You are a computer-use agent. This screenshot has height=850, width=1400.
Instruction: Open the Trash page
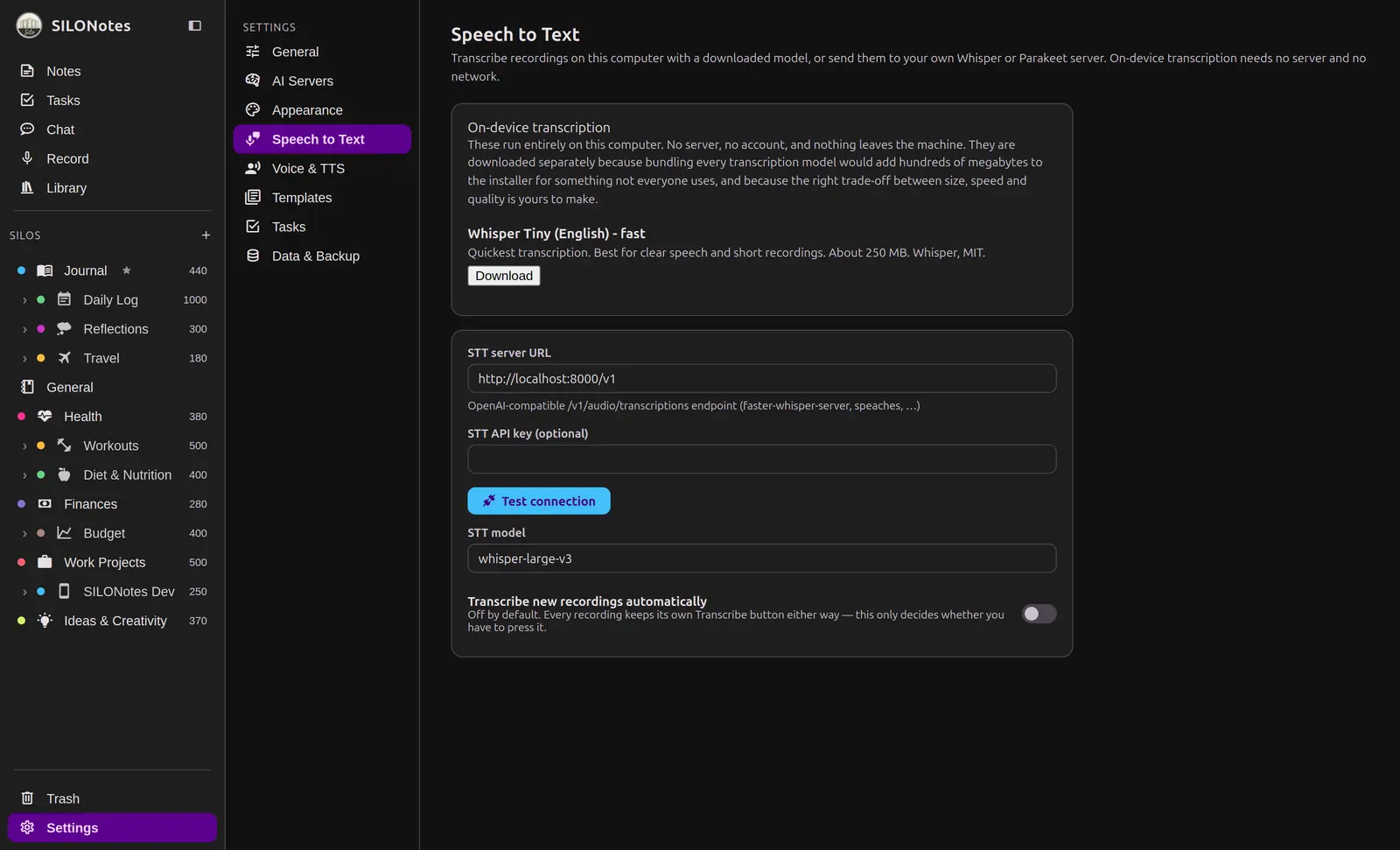(x=112, y=798)
